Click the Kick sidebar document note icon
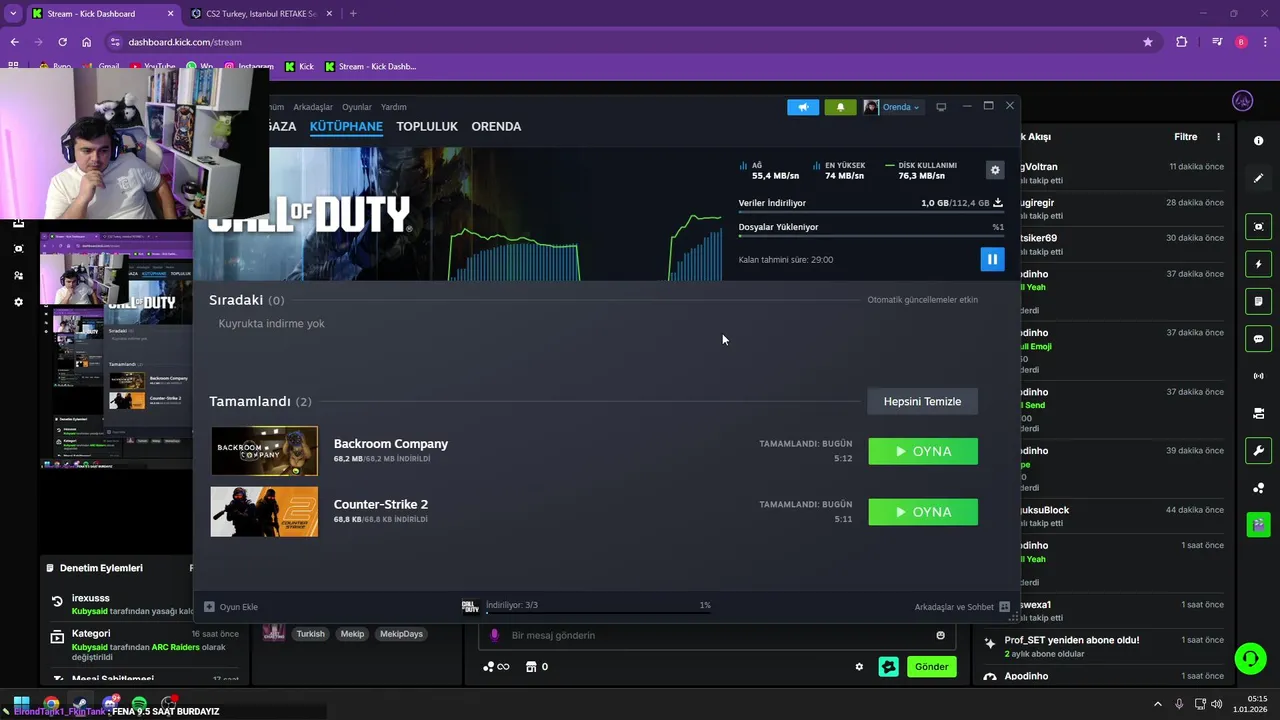Viewport: 1280px width, 720px height. coord(1258,301)
